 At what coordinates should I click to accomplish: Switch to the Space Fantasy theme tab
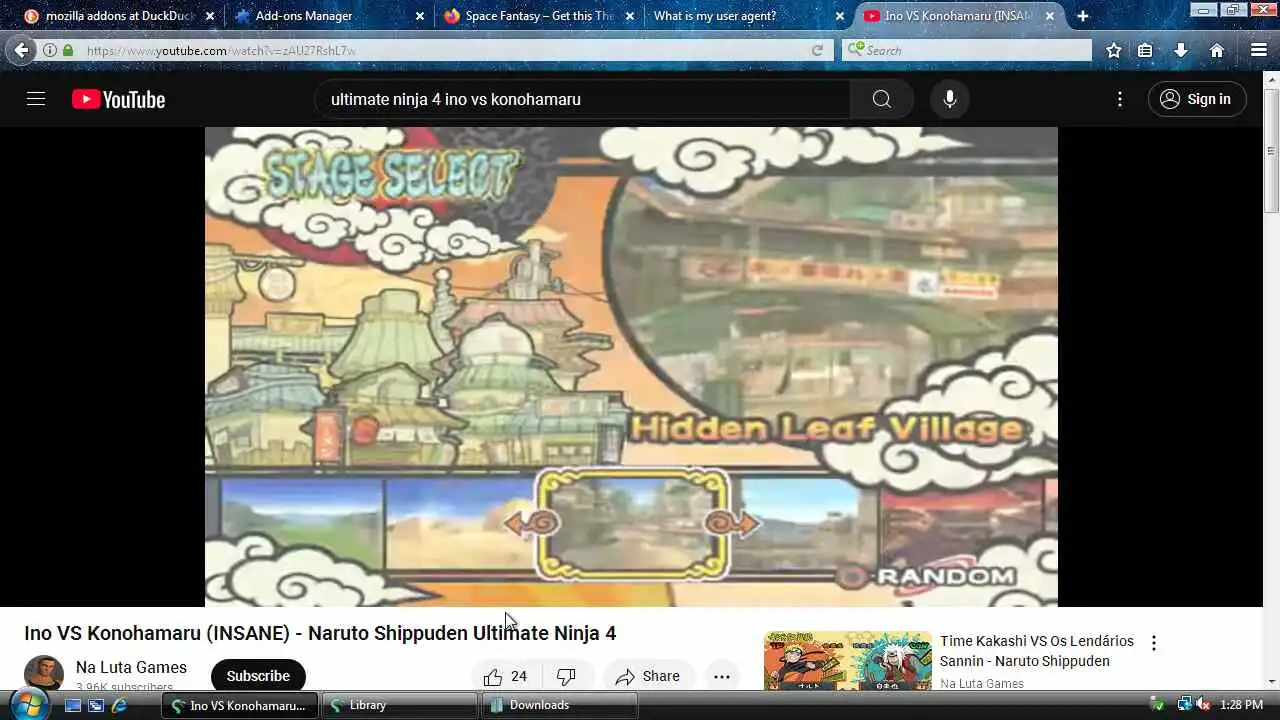[540, 16]
